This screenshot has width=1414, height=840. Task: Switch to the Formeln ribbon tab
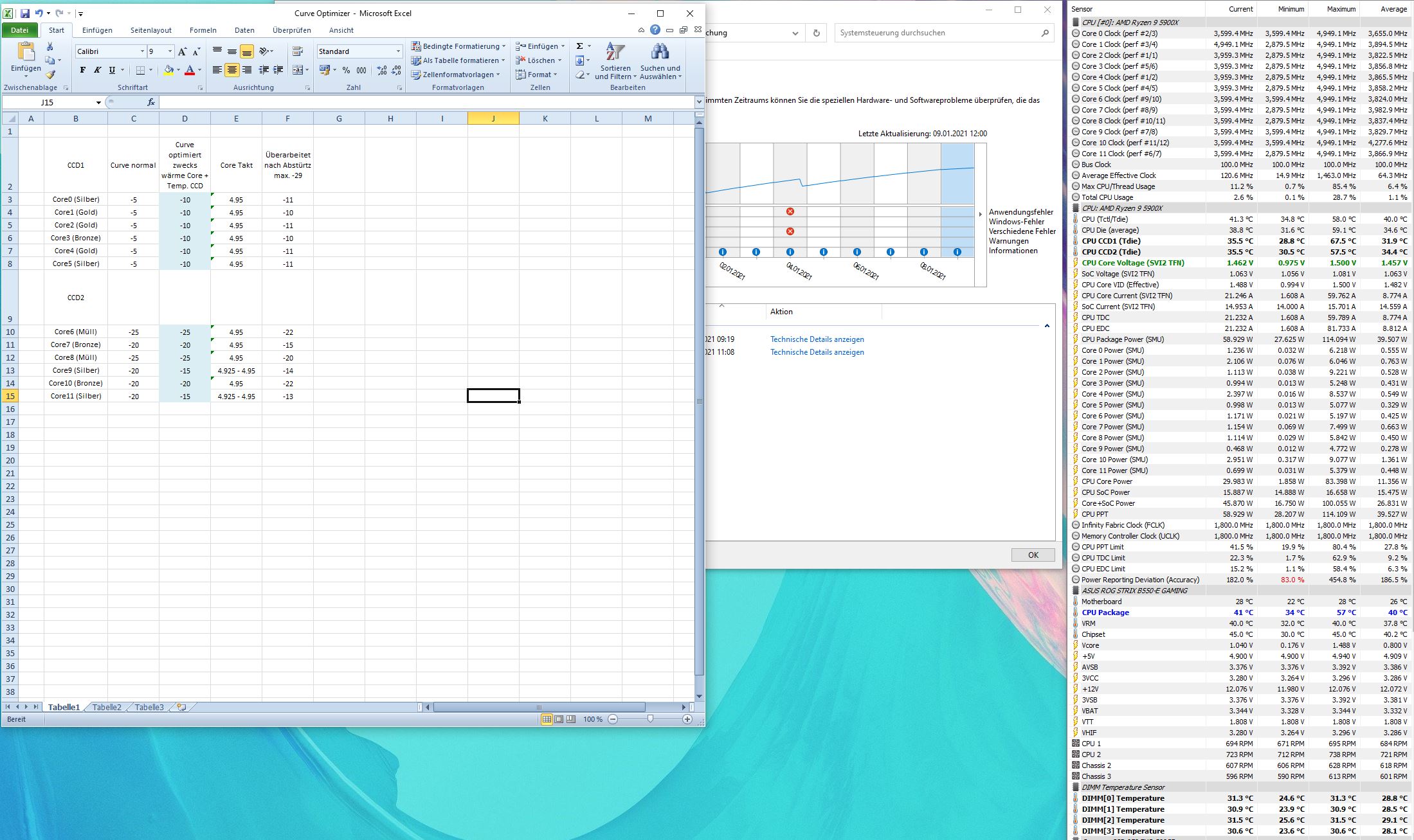pos(203,30)
